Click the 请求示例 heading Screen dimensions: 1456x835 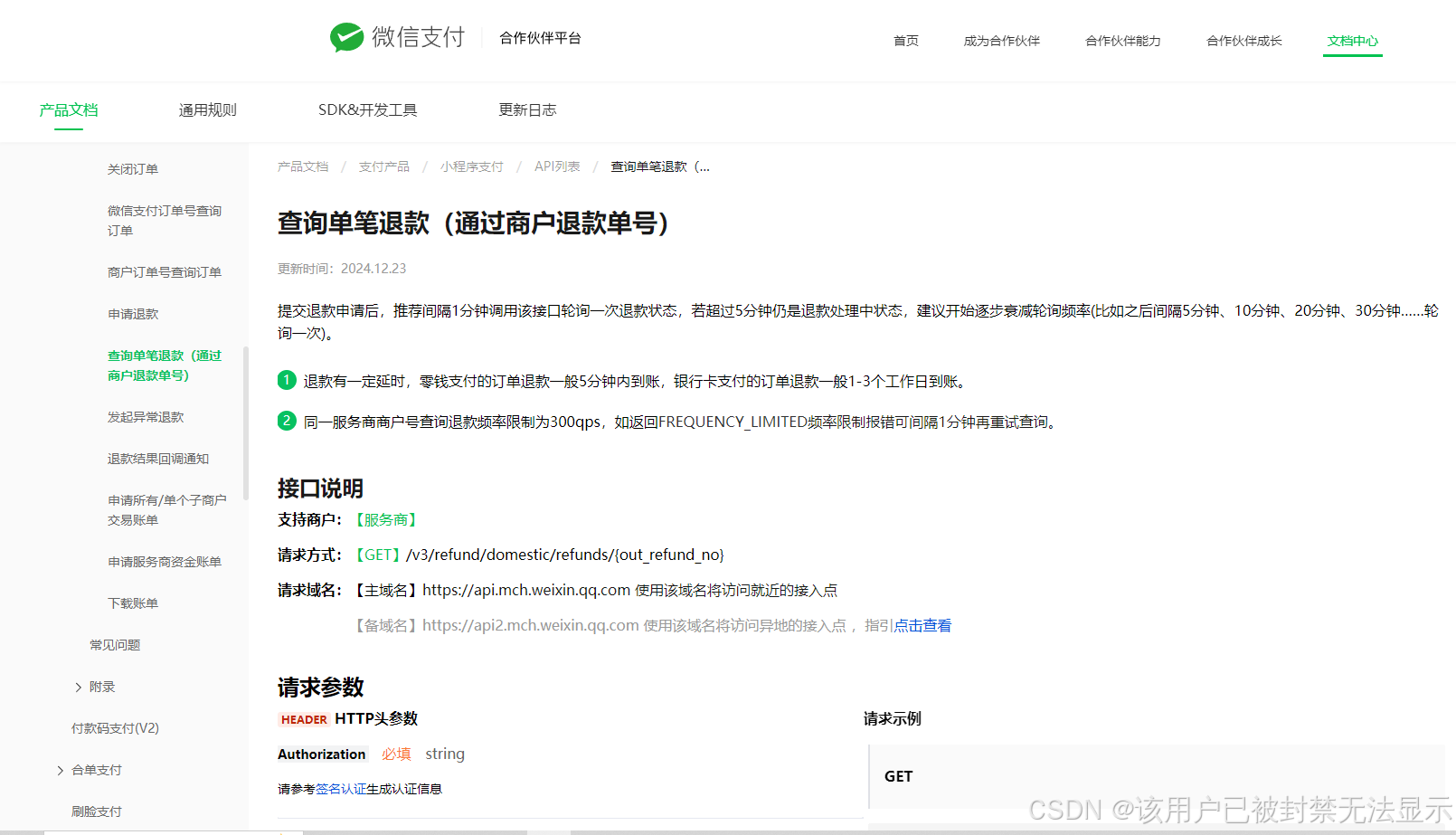click(x=893, y=719)
